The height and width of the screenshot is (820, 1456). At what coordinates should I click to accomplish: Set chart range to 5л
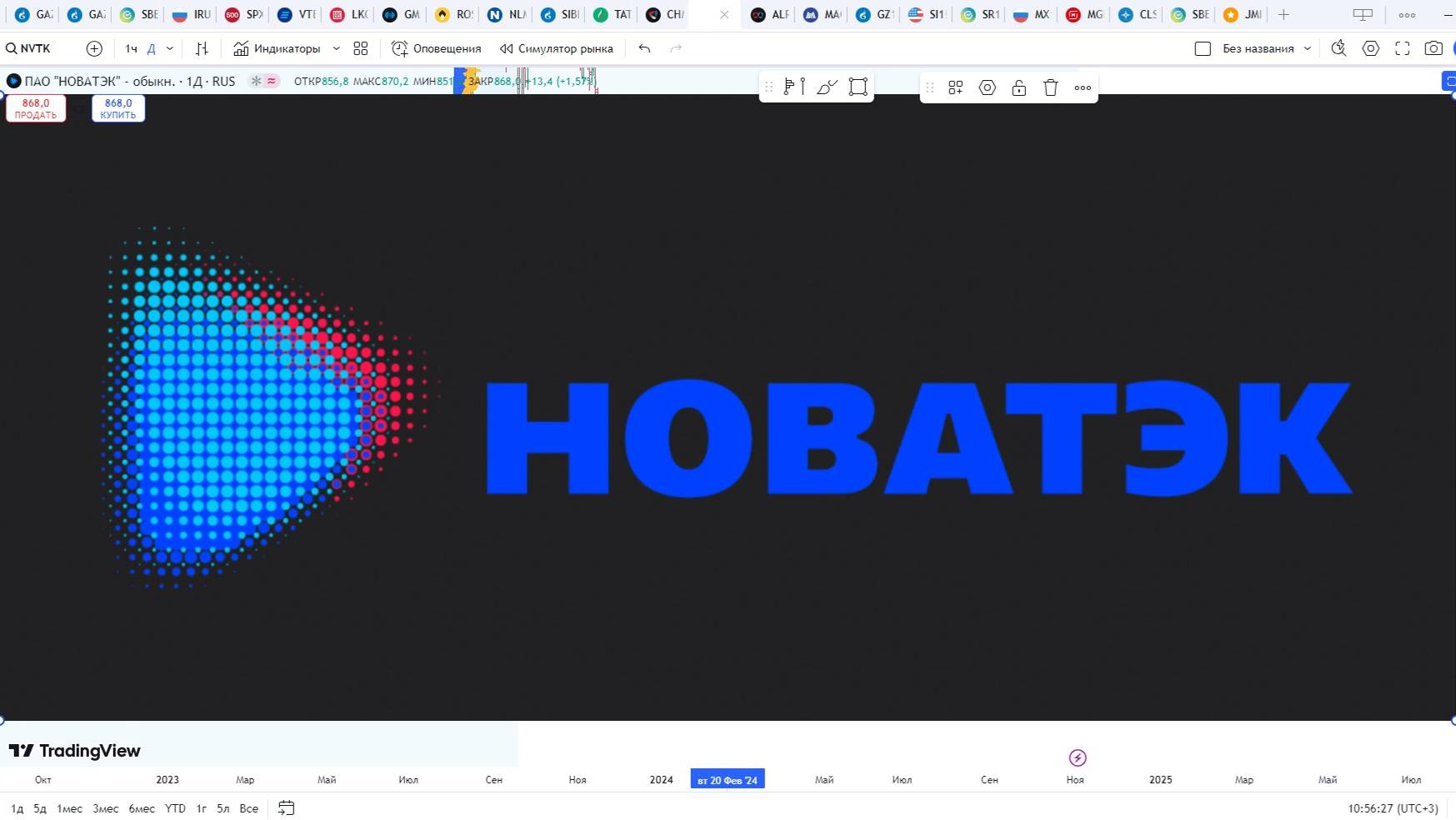(223, 808)
